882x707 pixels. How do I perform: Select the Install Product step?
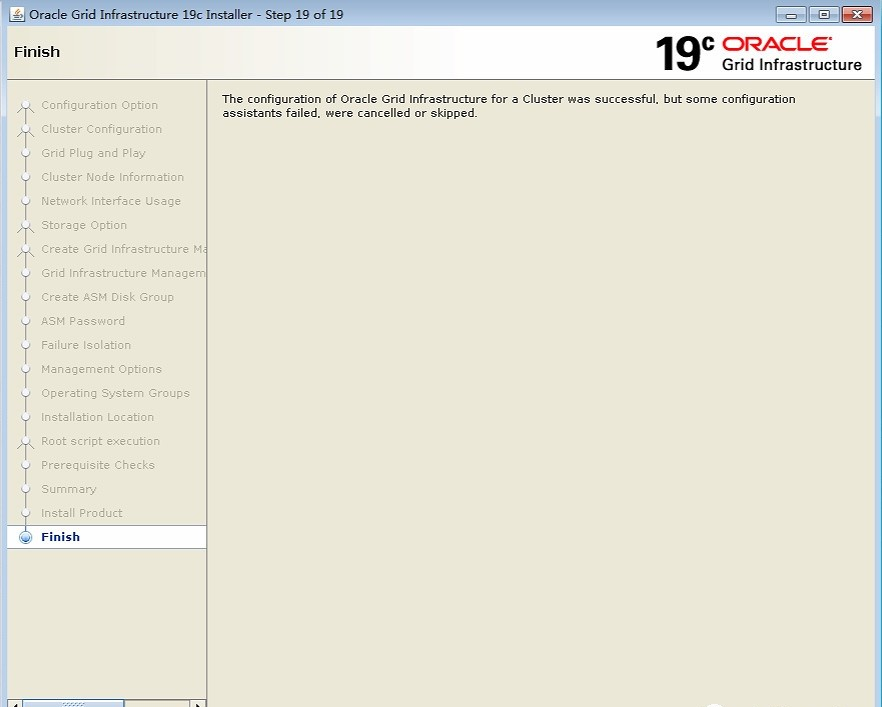click(x=82, y=513)
